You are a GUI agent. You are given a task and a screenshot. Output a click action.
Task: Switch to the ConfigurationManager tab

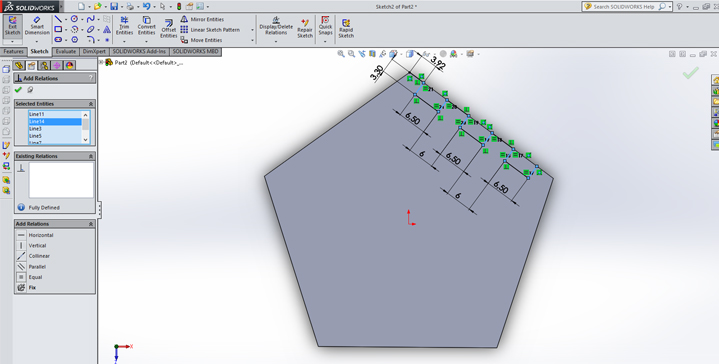tap(44, 66)
